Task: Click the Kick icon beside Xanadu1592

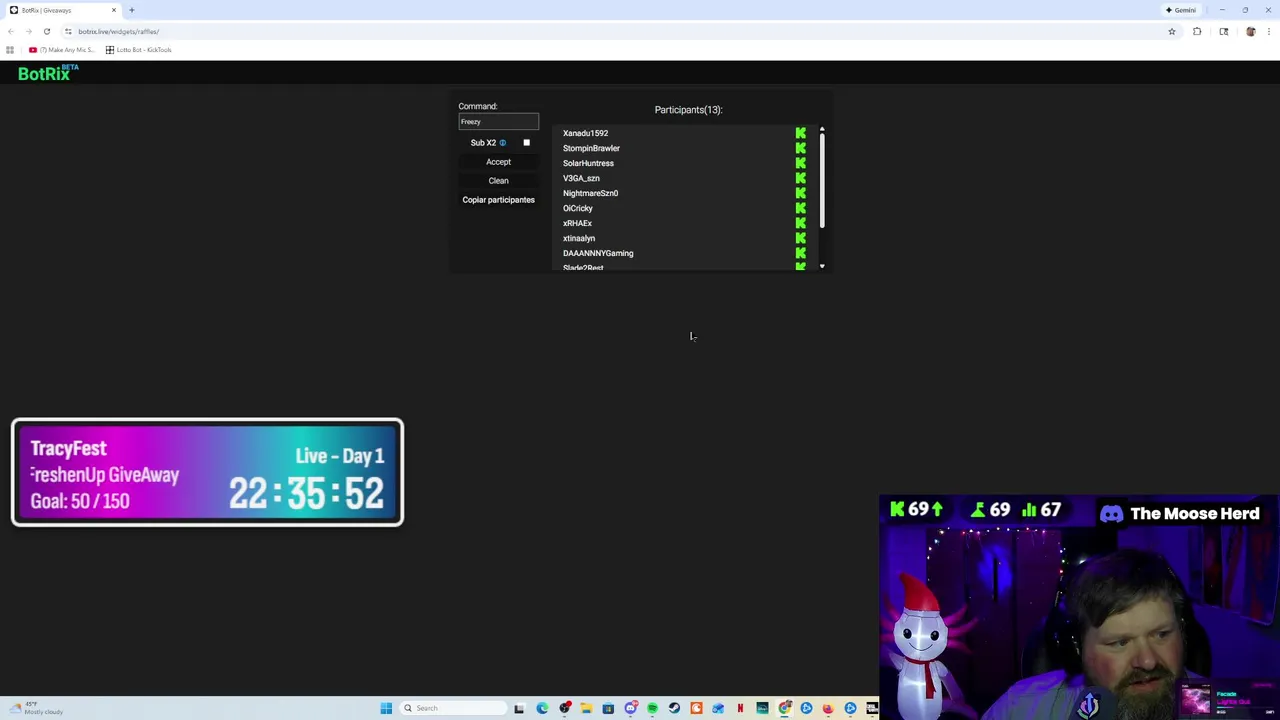Action: point(800,133)
